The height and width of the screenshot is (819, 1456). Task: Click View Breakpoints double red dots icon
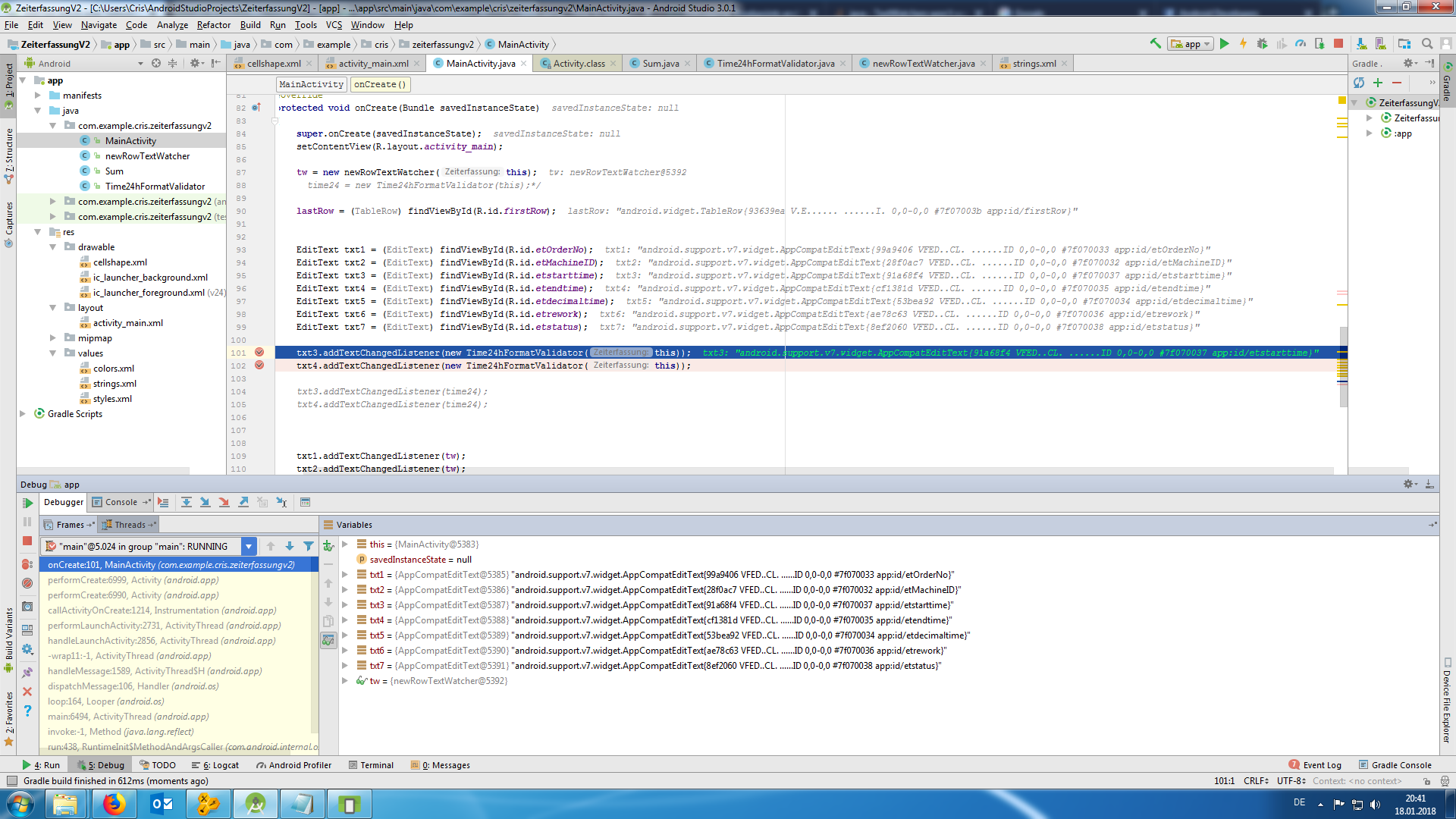pyautogui.click(x=27, y=564)
